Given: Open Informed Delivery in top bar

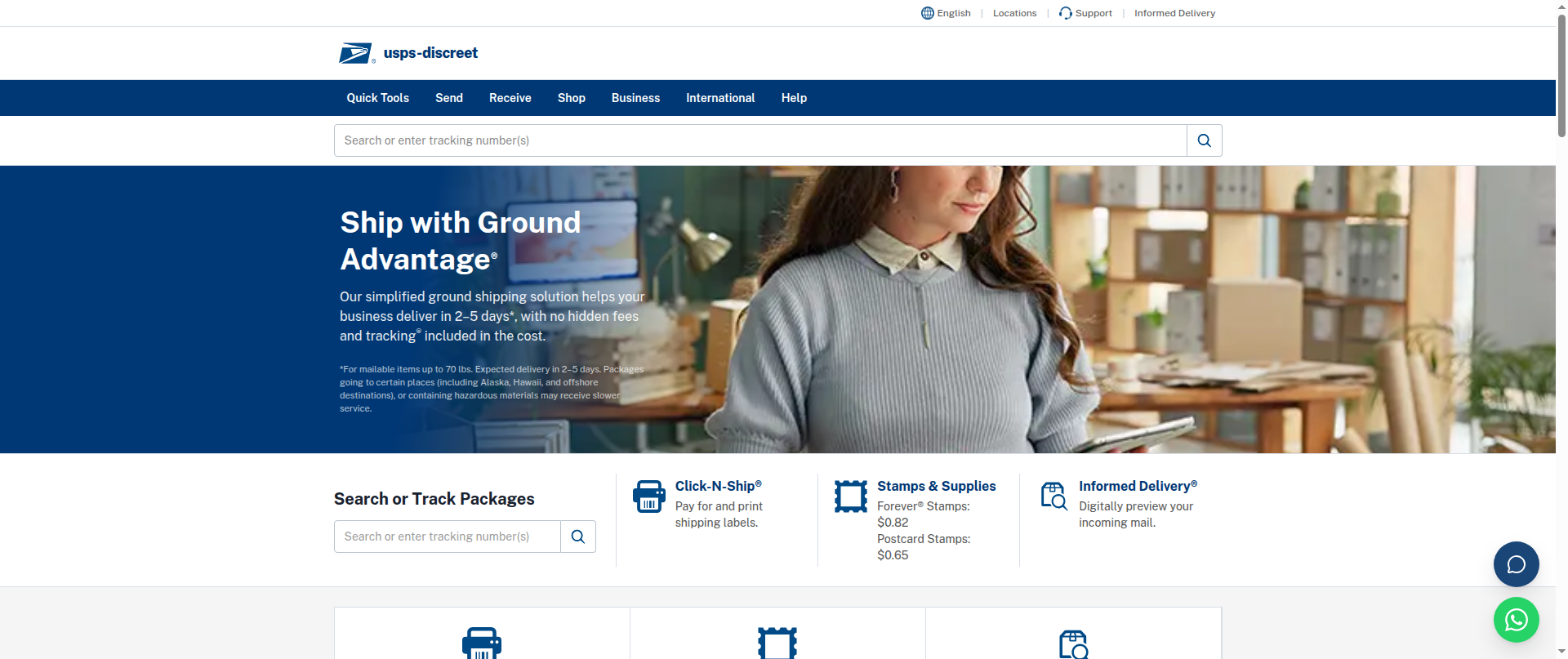Looking at the screenshot, I should click(1174, 13).
